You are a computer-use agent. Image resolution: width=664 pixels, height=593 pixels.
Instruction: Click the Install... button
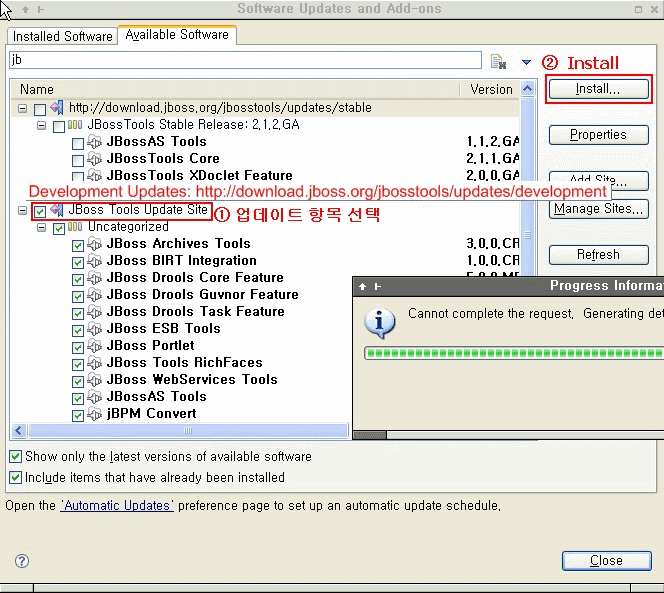[x=598, y=89]
